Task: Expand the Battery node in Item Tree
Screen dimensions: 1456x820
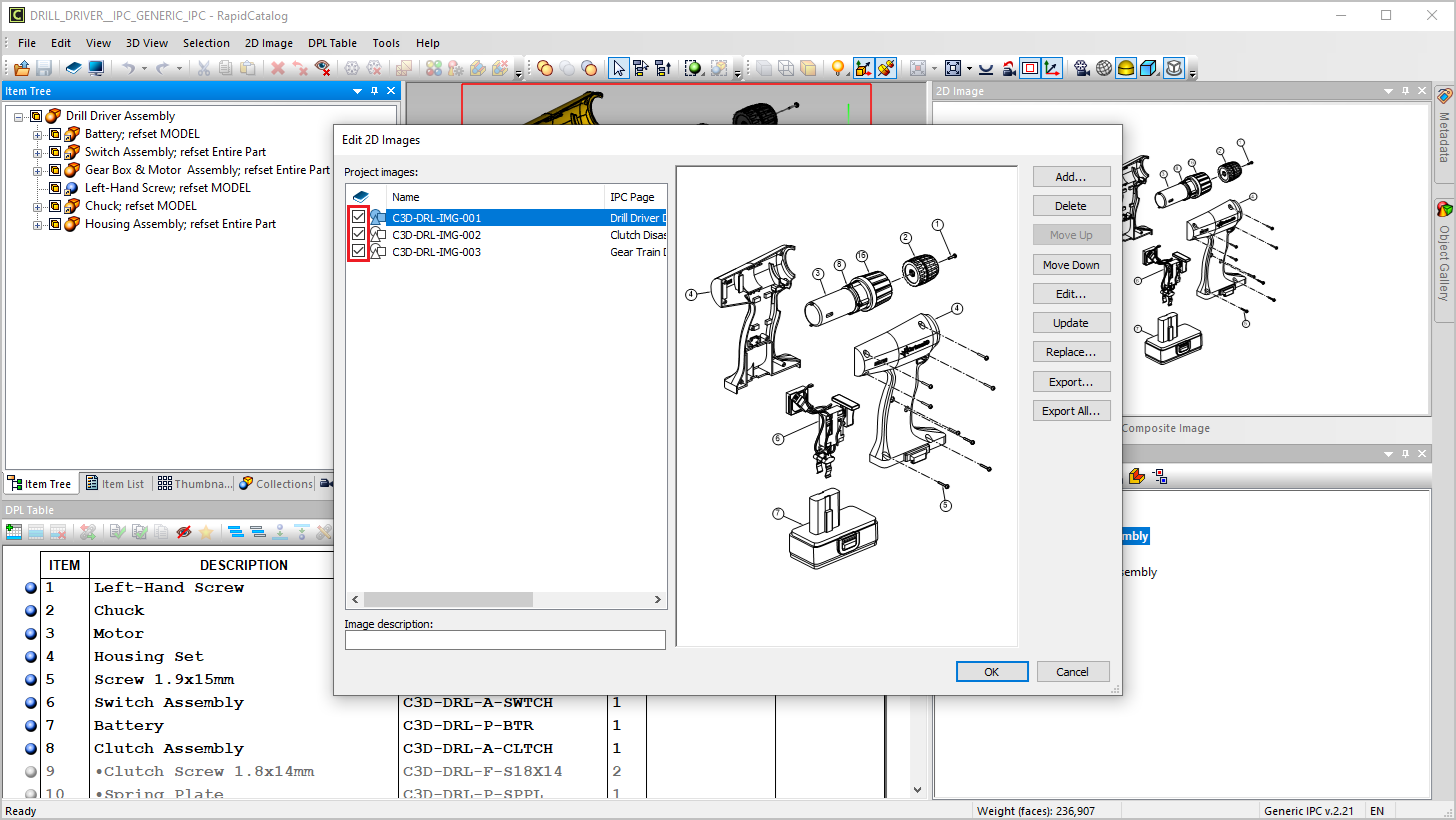Action: pyautogui.click(x=39, y=134)
